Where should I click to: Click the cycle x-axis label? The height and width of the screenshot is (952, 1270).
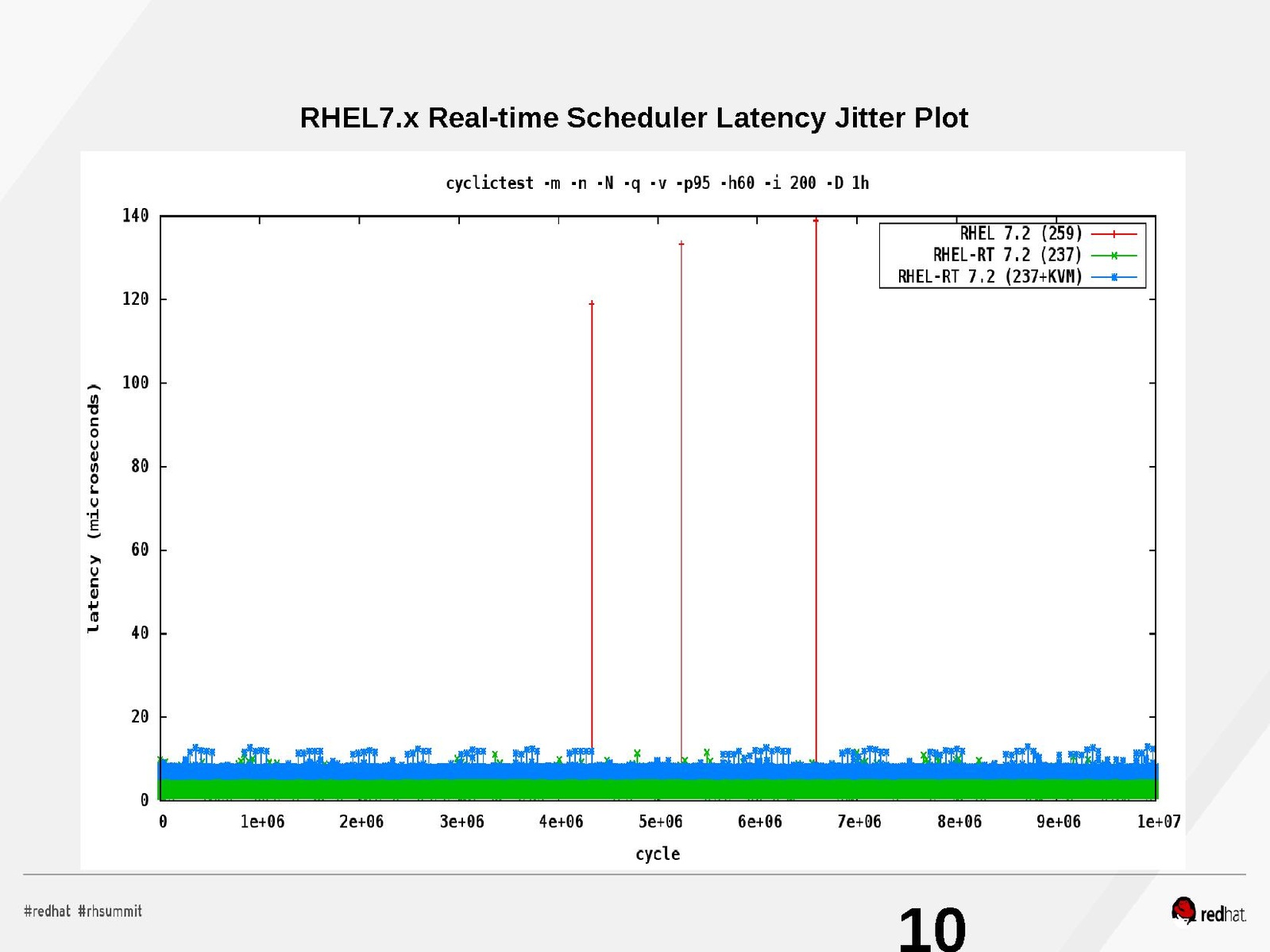[x=658, y=854]
